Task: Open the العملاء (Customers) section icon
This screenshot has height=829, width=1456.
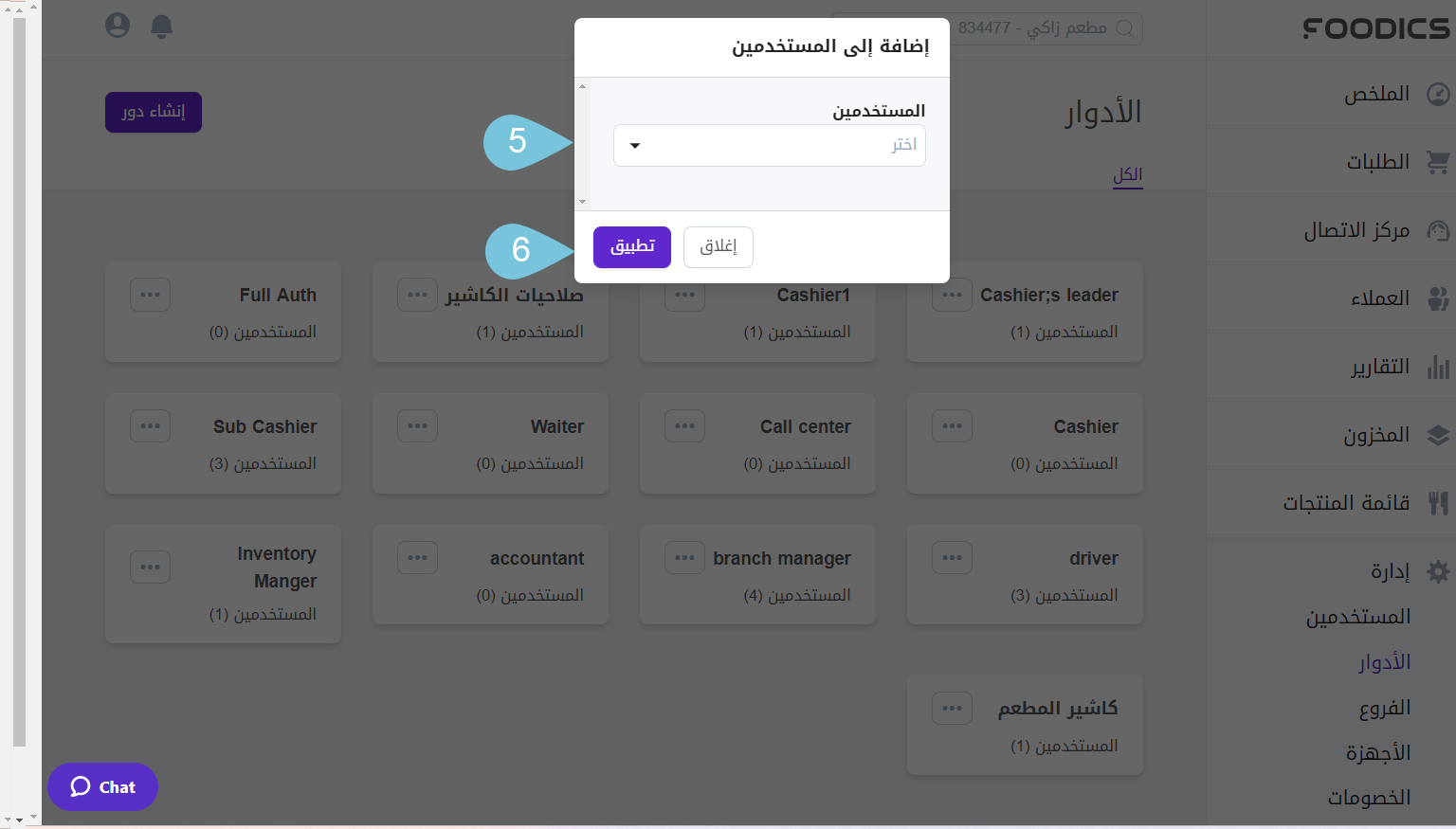Action: 1439,298
